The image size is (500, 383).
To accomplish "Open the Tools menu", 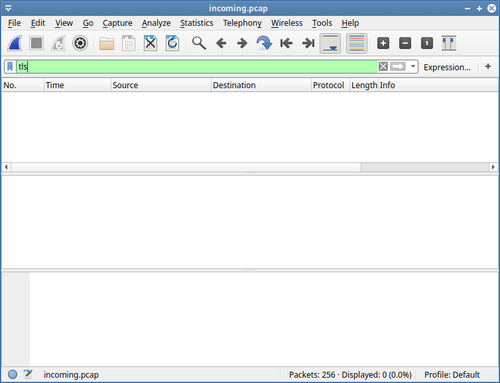I will 322,23.
